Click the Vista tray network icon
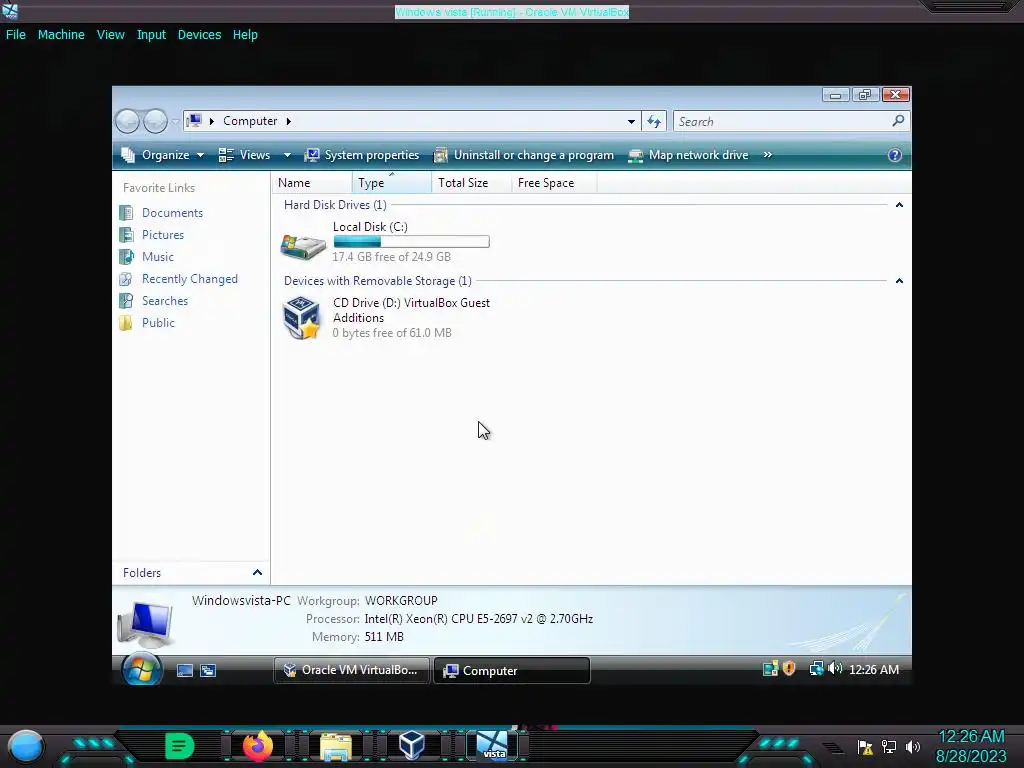 point(816,669)
